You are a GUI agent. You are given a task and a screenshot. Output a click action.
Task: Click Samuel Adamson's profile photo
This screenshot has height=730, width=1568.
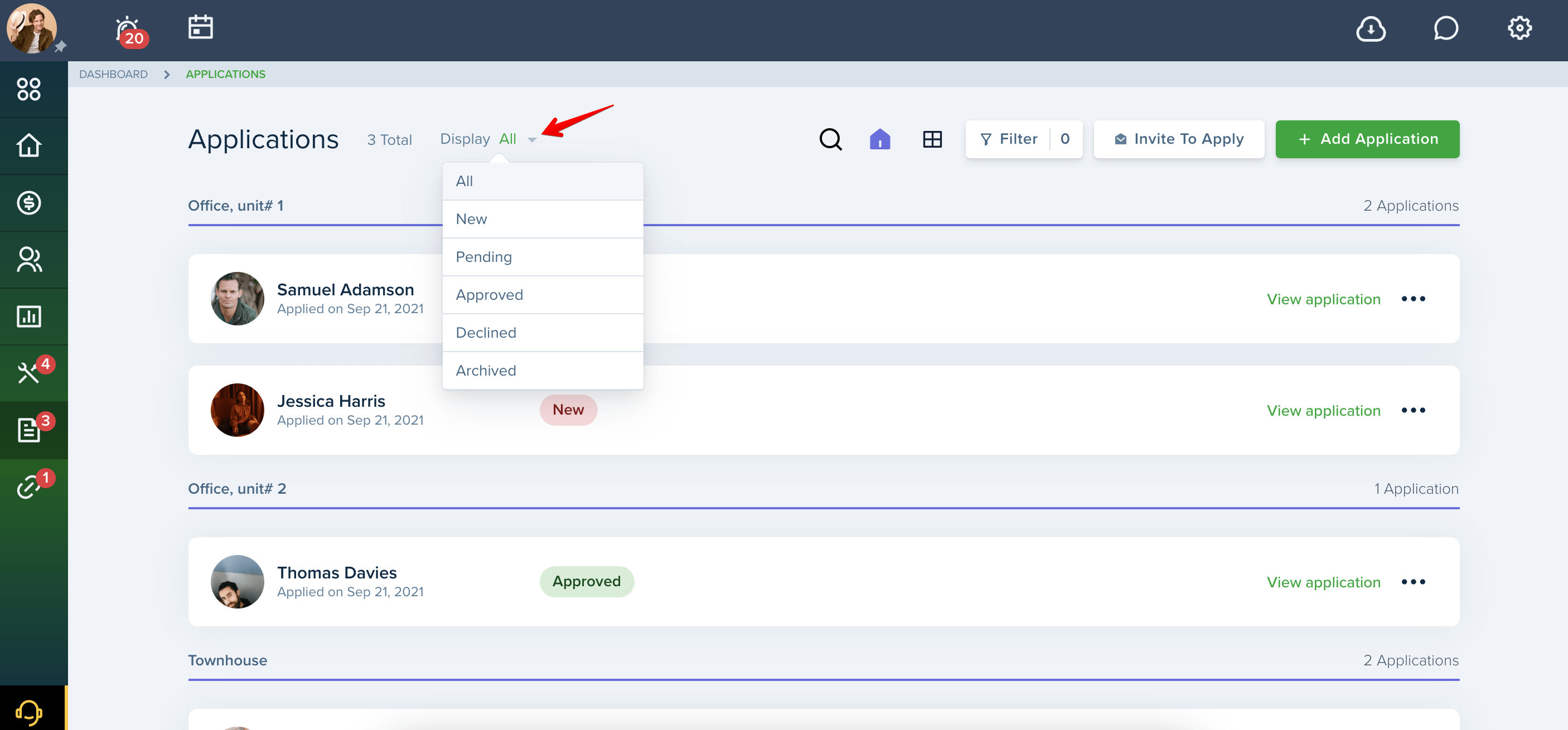(x=238, y=299)
